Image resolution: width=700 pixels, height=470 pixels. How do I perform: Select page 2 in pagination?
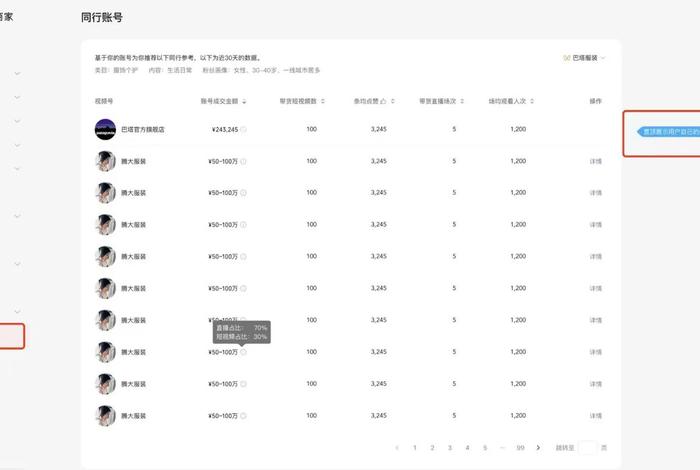[432, 448]
